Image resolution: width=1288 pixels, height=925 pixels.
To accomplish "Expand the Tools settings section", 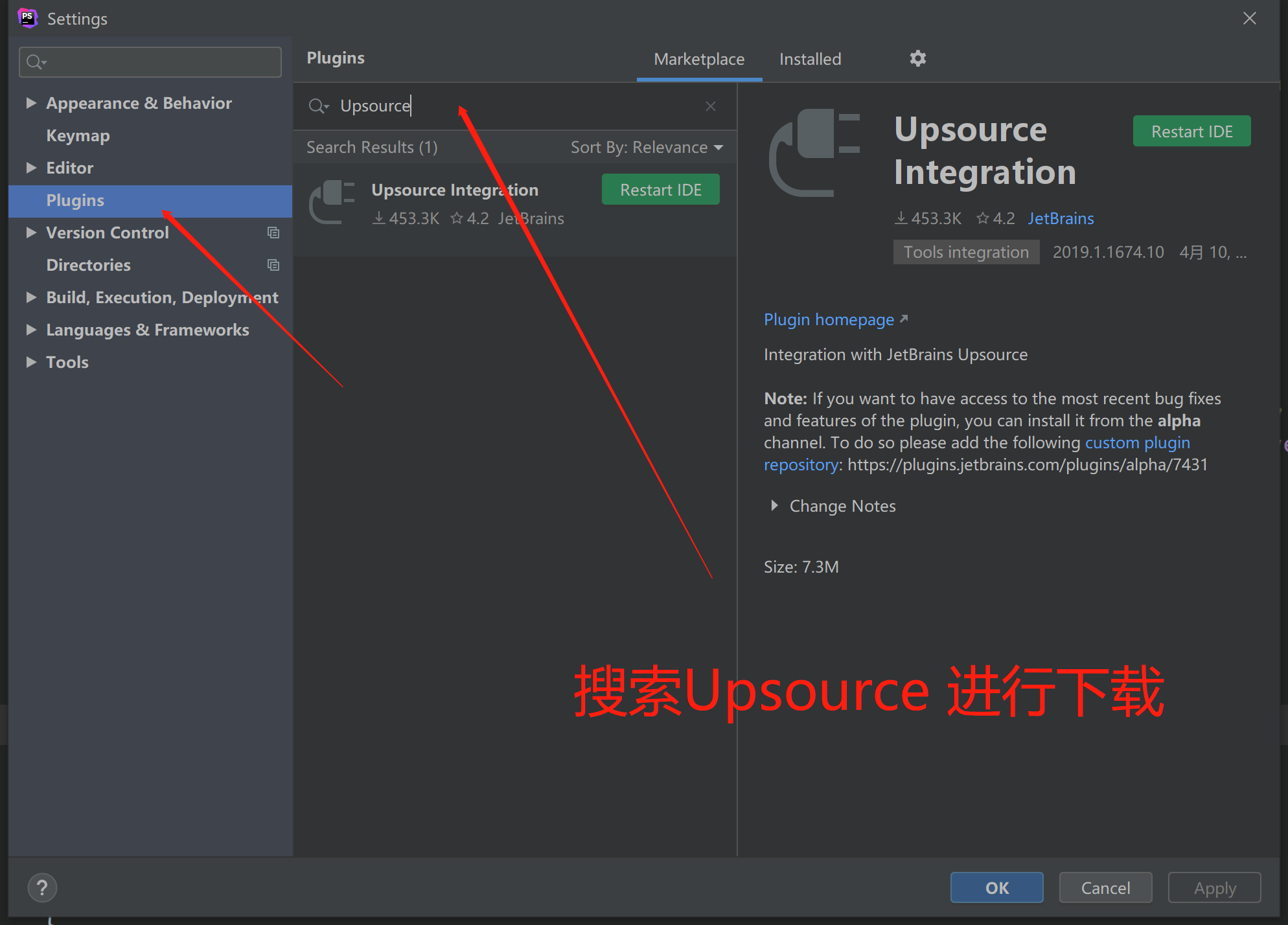I will [30, 362].
